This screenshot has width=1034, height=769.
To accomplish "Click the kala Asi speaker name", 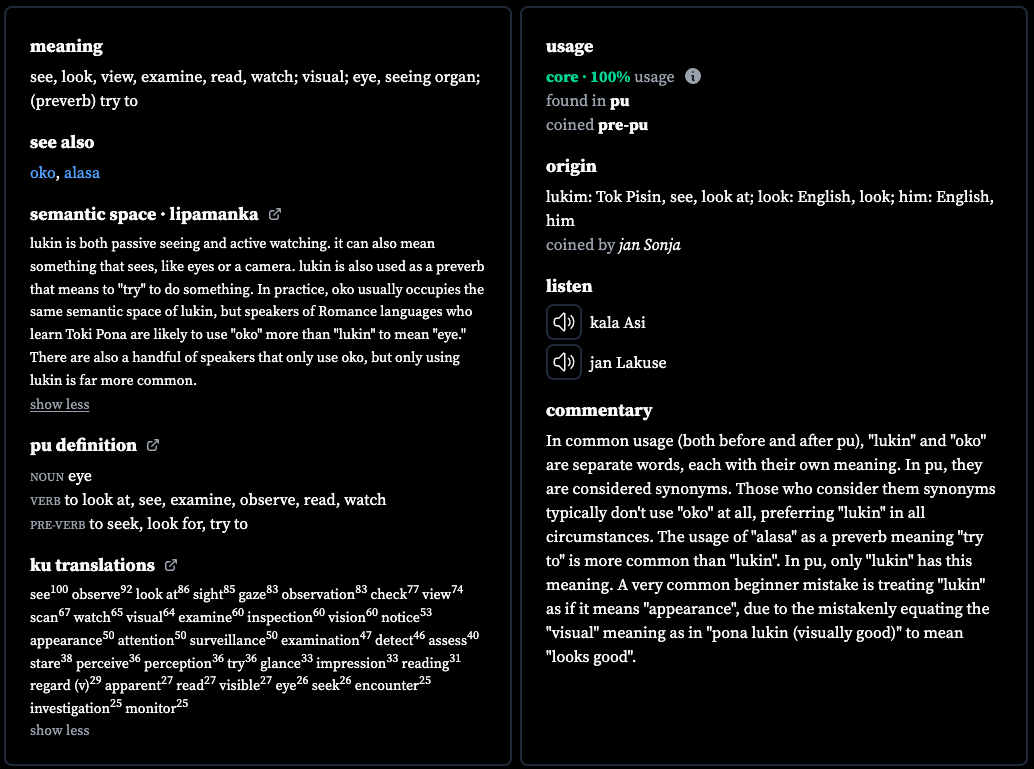I will [617, 323].
